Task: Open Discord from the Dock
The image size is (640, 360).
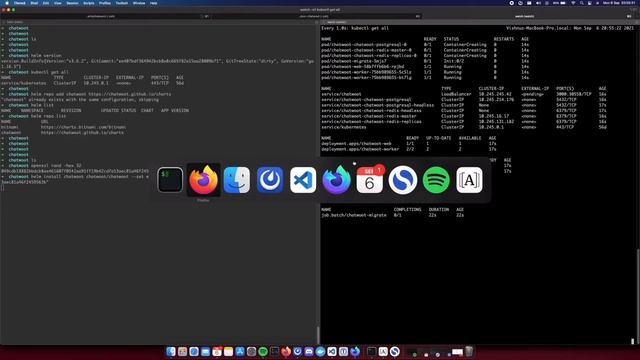Action: tap(309, 351)
